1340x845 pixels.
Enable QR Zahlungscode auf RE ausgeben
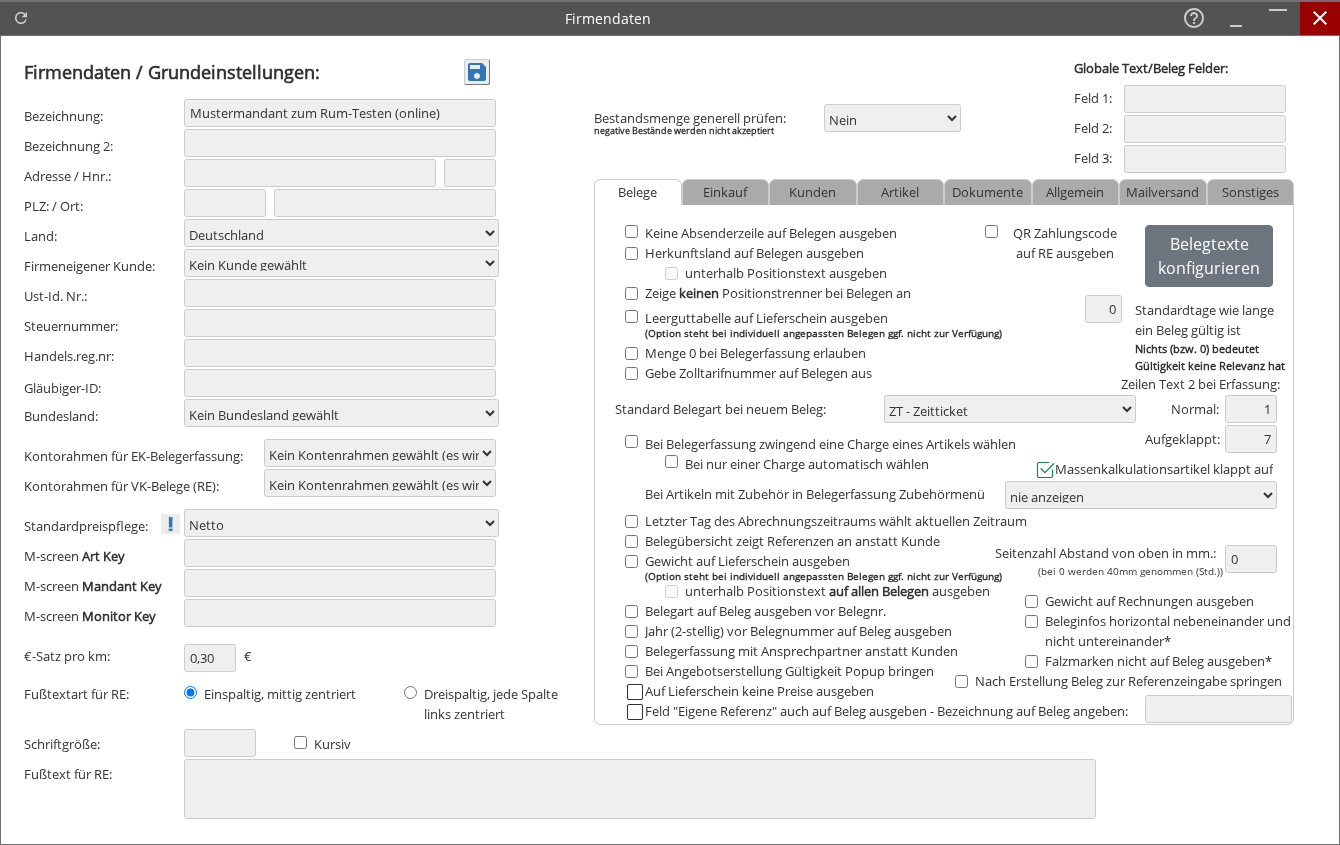[992, 232]
